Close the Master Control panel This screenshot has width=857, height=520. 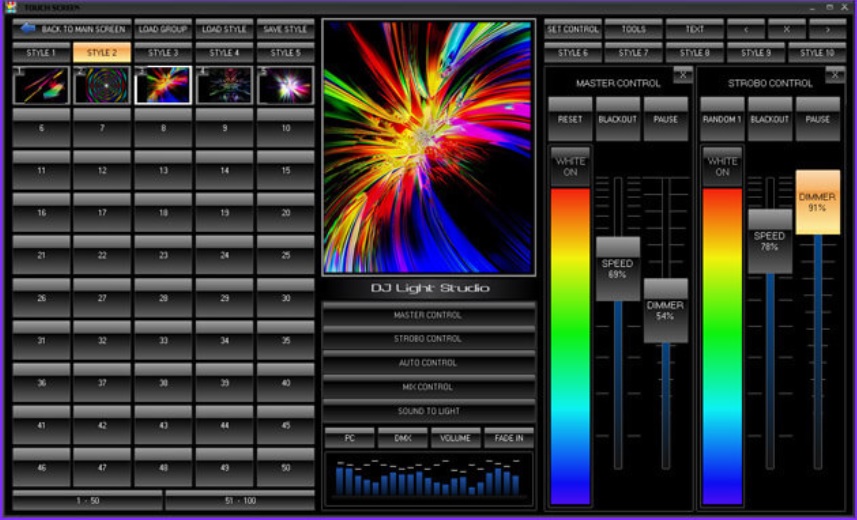click(683, 74)
